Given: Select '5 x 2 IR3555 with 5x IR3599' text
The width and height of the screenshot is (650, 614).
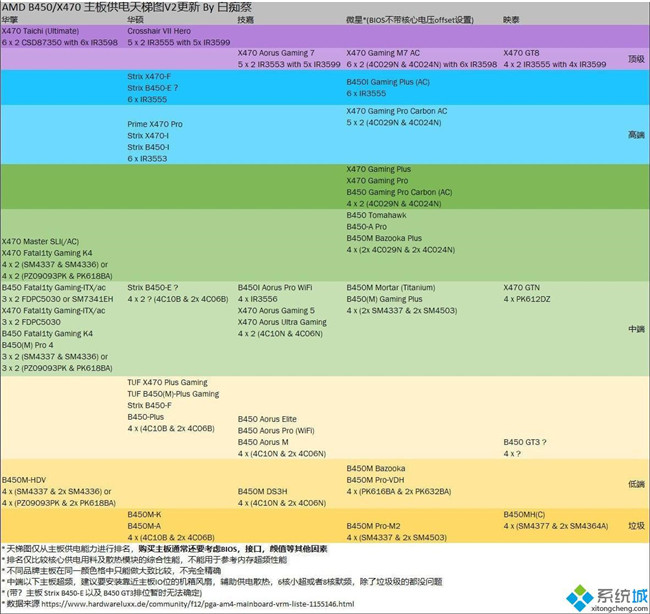Looking at the screenshot, I should (x=179, y=42).
